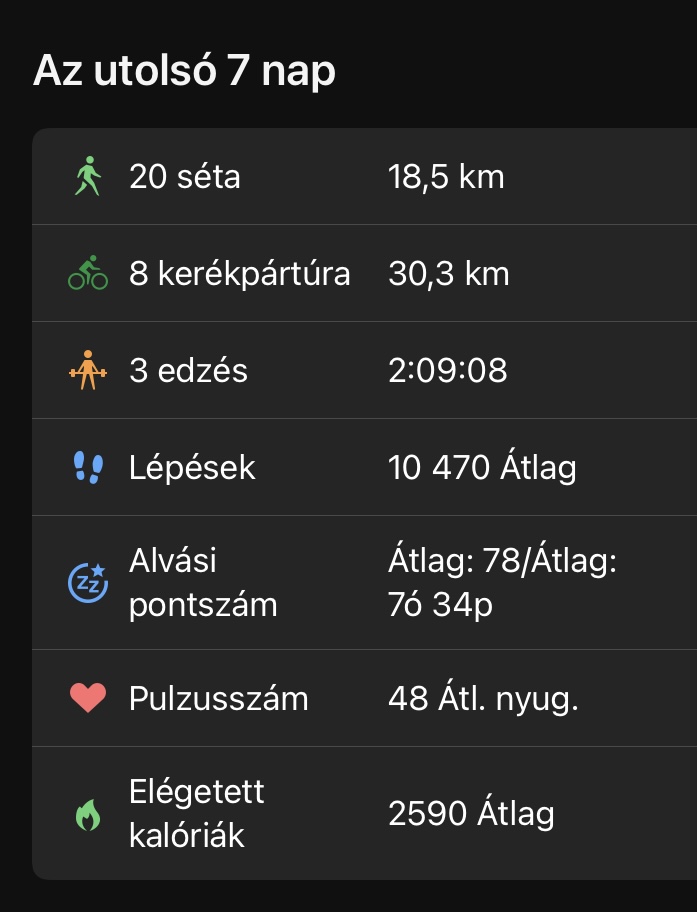Screen dimensions: 697x912
Task: Tap the '10 470 Átlag' steps average
Action: pyautogui.click(x=482, y=467)
